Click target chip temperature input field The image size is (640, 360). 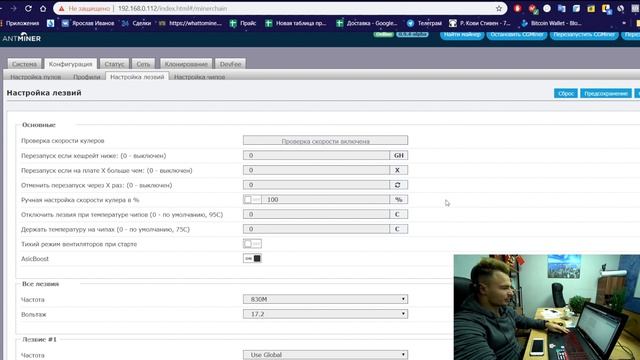point(316,229)
